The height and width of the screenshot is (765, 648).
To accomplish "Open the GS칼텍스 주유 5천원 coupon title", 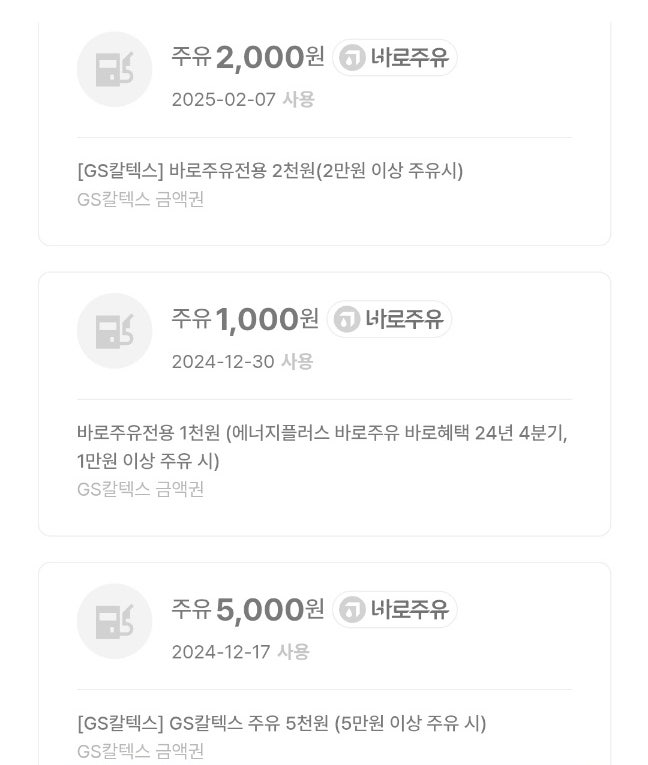I will (281, 723).
